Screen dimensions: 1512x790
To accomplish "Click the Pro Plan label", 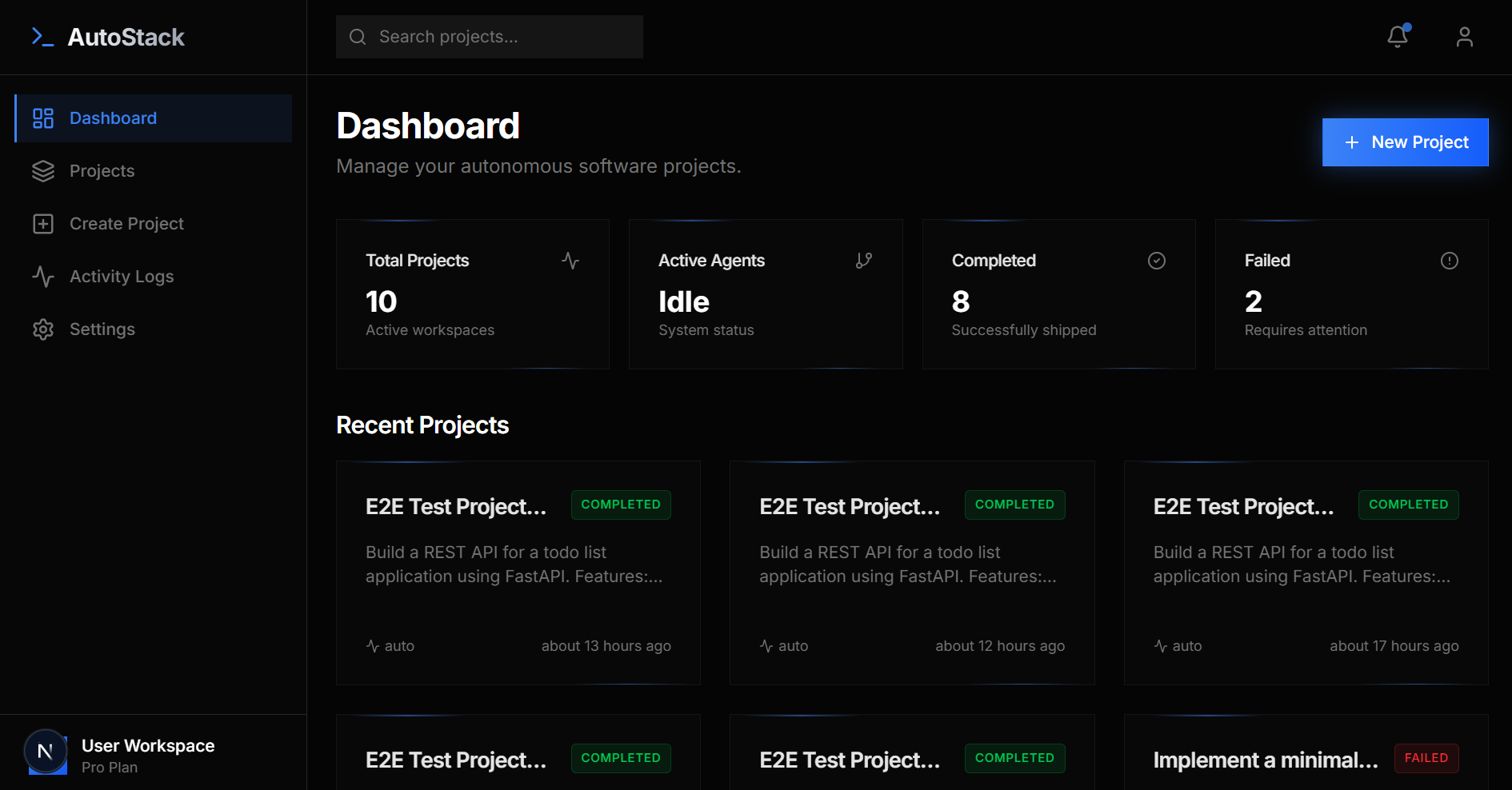I will click(110, 768).
